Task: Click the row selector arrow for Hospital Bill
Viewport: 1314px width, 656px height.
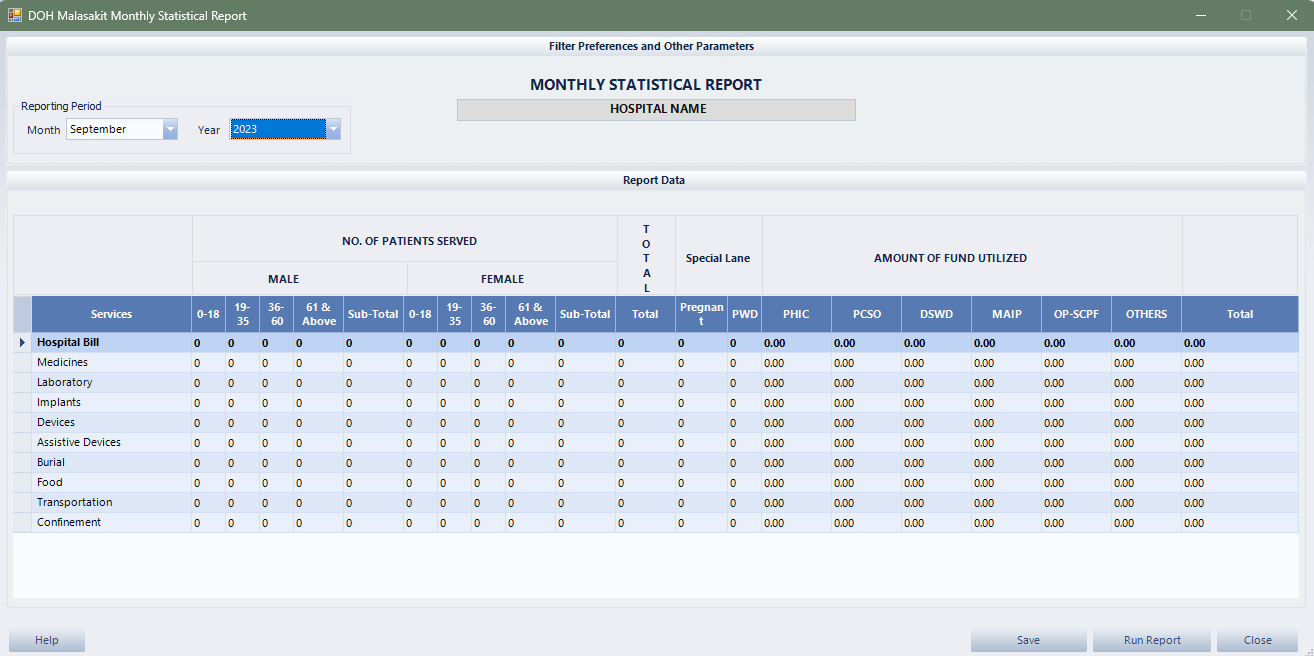Action: (22, 343)
